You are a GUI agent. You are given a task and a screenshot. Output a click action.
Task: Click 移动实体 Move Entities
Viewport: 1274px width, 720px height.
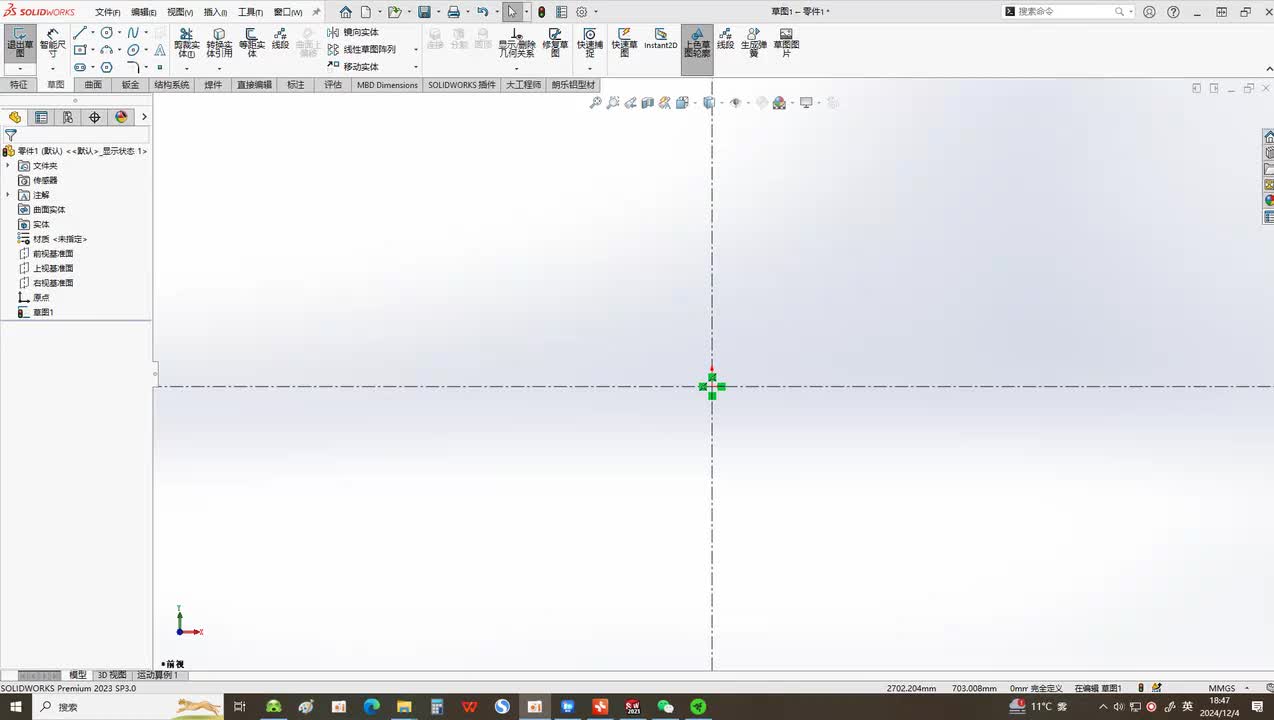353,66
